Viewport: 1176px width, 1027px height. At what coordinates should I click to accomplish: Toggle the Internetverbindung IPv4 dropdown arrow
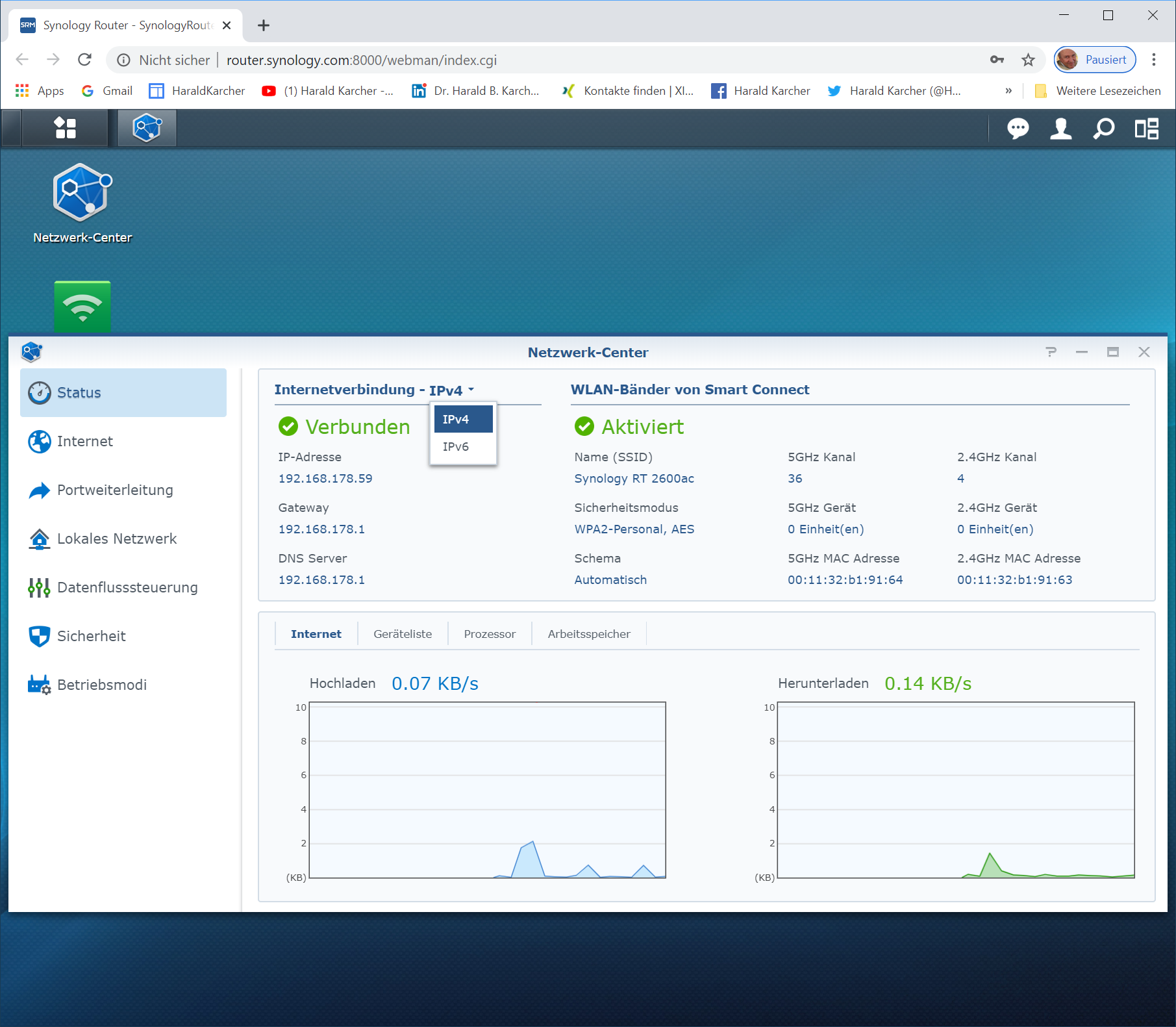tap(471, 390)
